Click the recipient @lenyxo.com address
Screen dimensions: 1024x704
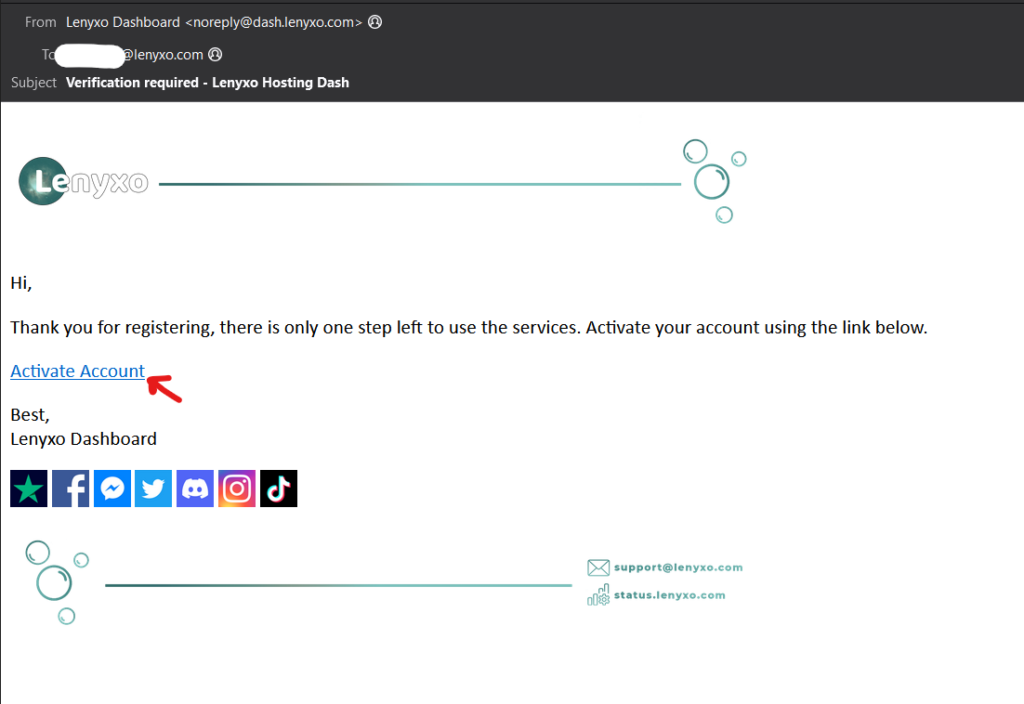[x=163, y=55]
